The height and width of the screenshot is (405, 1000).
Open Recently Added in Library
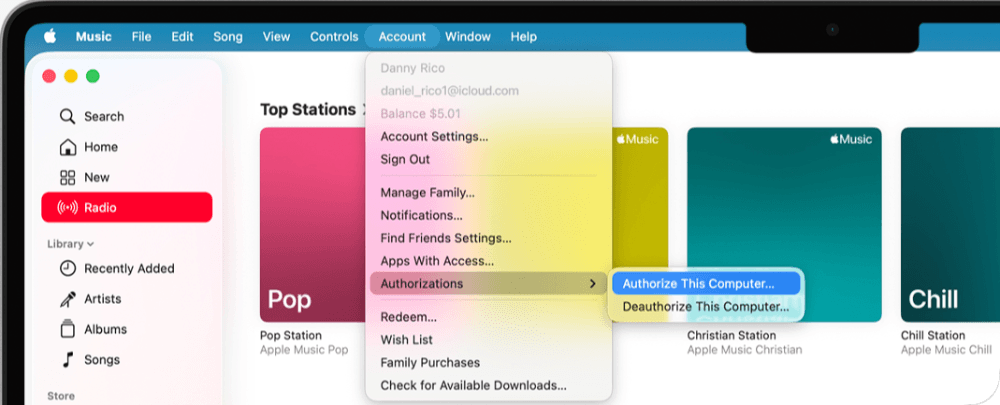127,269
